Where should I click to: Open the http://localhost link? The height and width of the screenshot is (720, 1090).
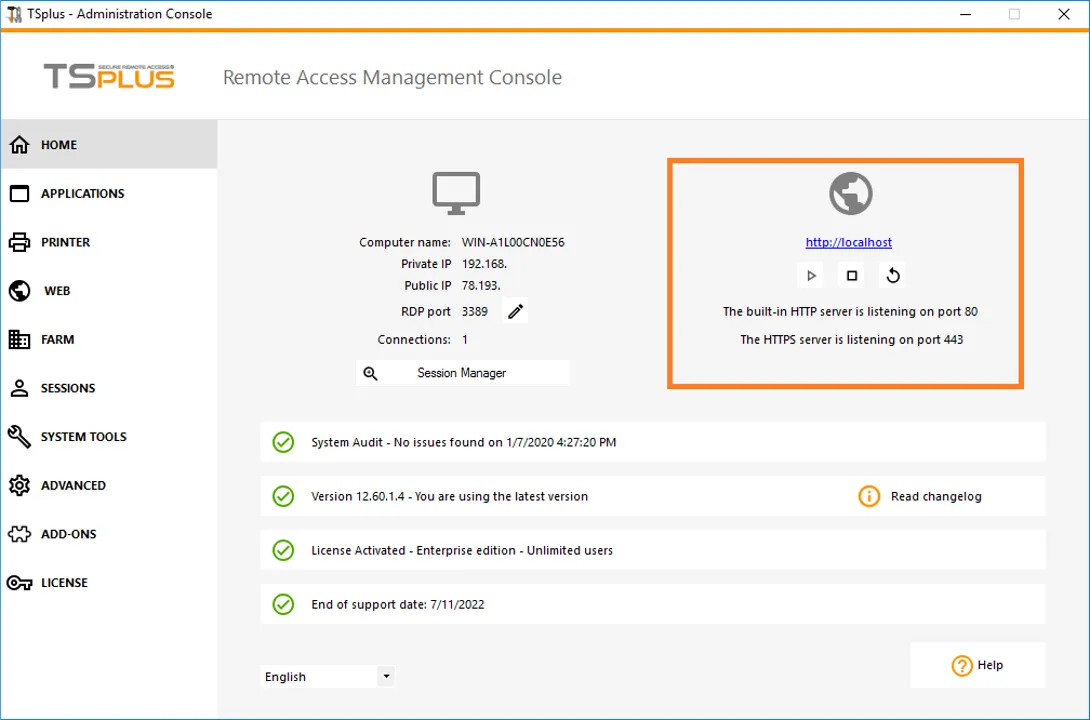(849, 242)
